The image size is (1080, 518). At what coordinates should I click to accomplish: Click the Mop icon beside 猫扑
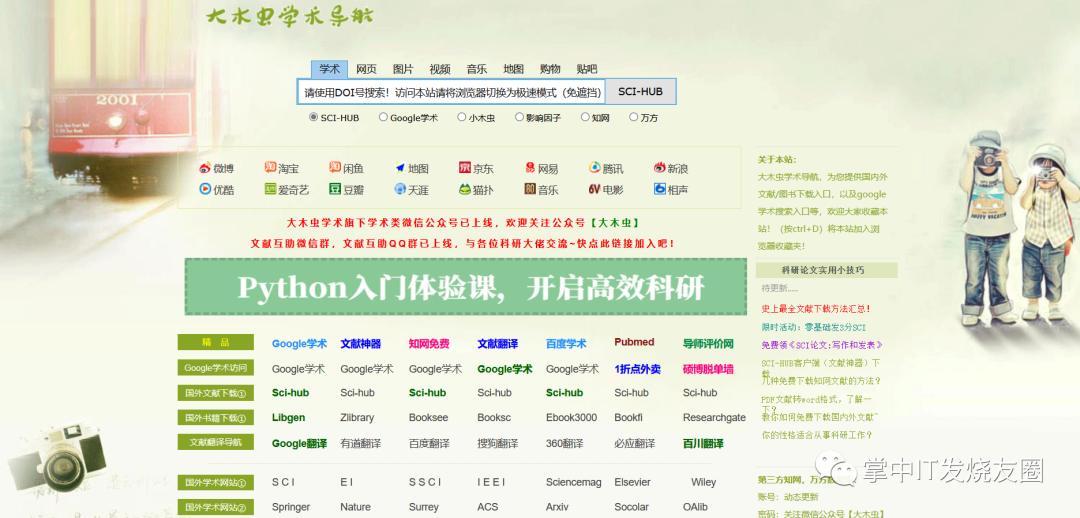point(465,189)
